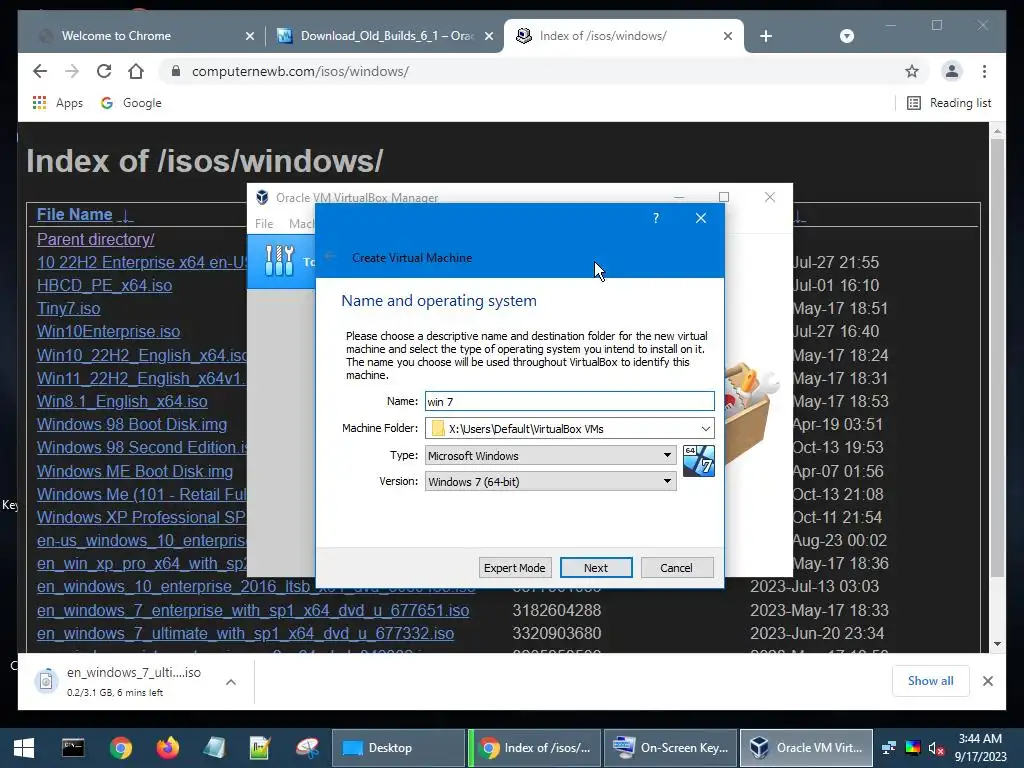This screenshot has height=768, width=1024.
Task: Open the Win10Enterprise.iso link
Action: coord(108,331)
